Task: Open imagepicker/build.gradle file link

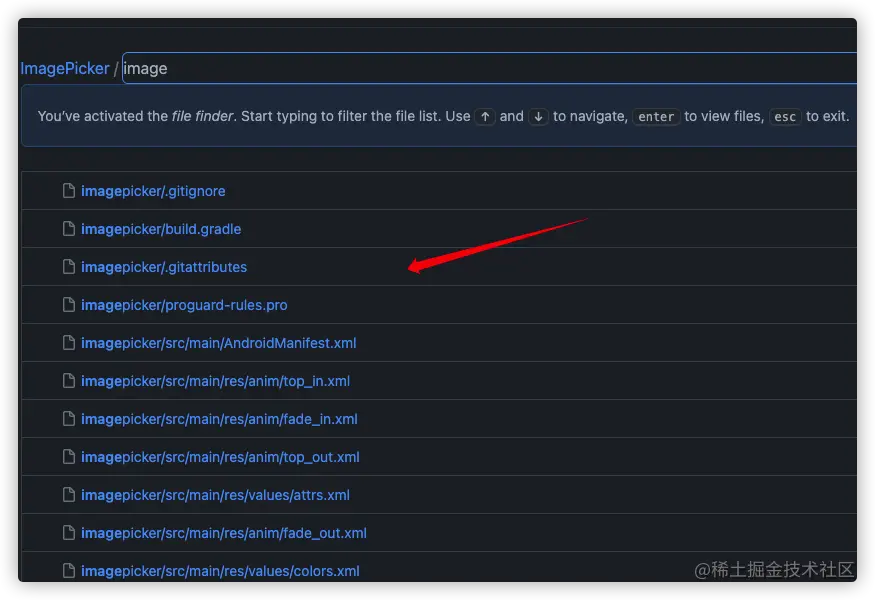Action: pos(161,229)
